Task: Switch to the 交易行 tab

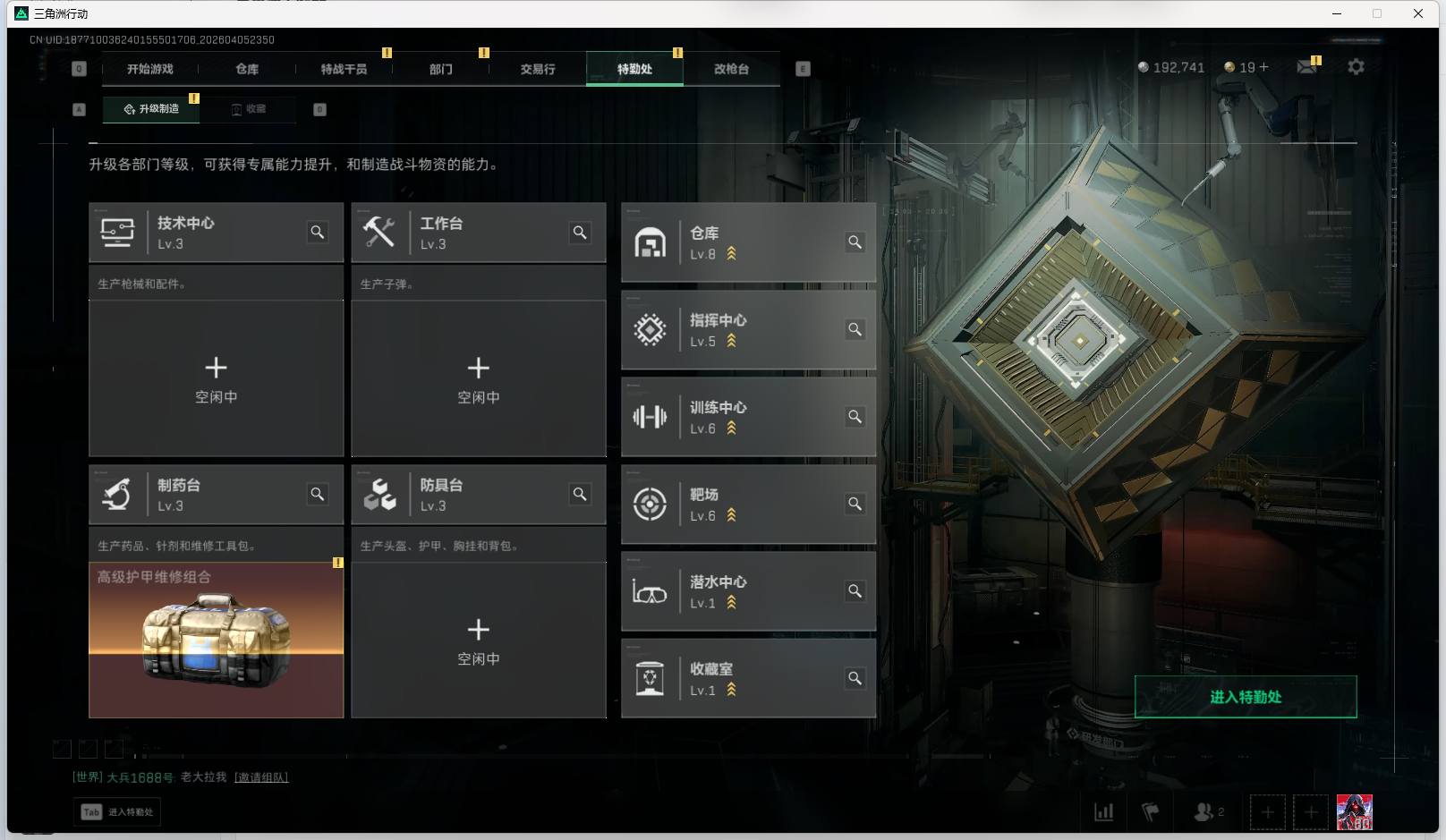Action: (x=538, y=69)
